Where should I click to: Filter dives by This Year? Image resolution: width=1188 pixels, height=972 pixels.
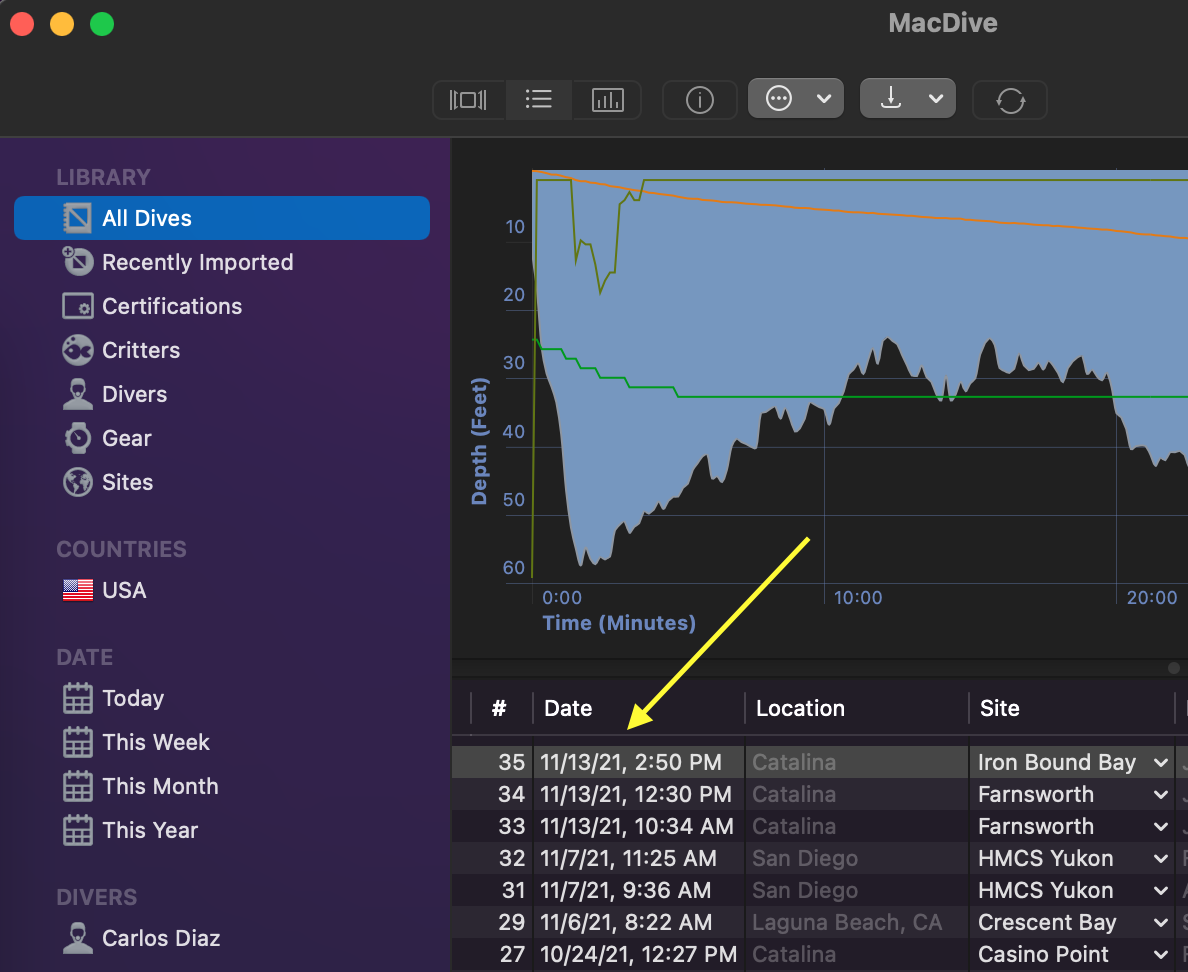(149, 830)
